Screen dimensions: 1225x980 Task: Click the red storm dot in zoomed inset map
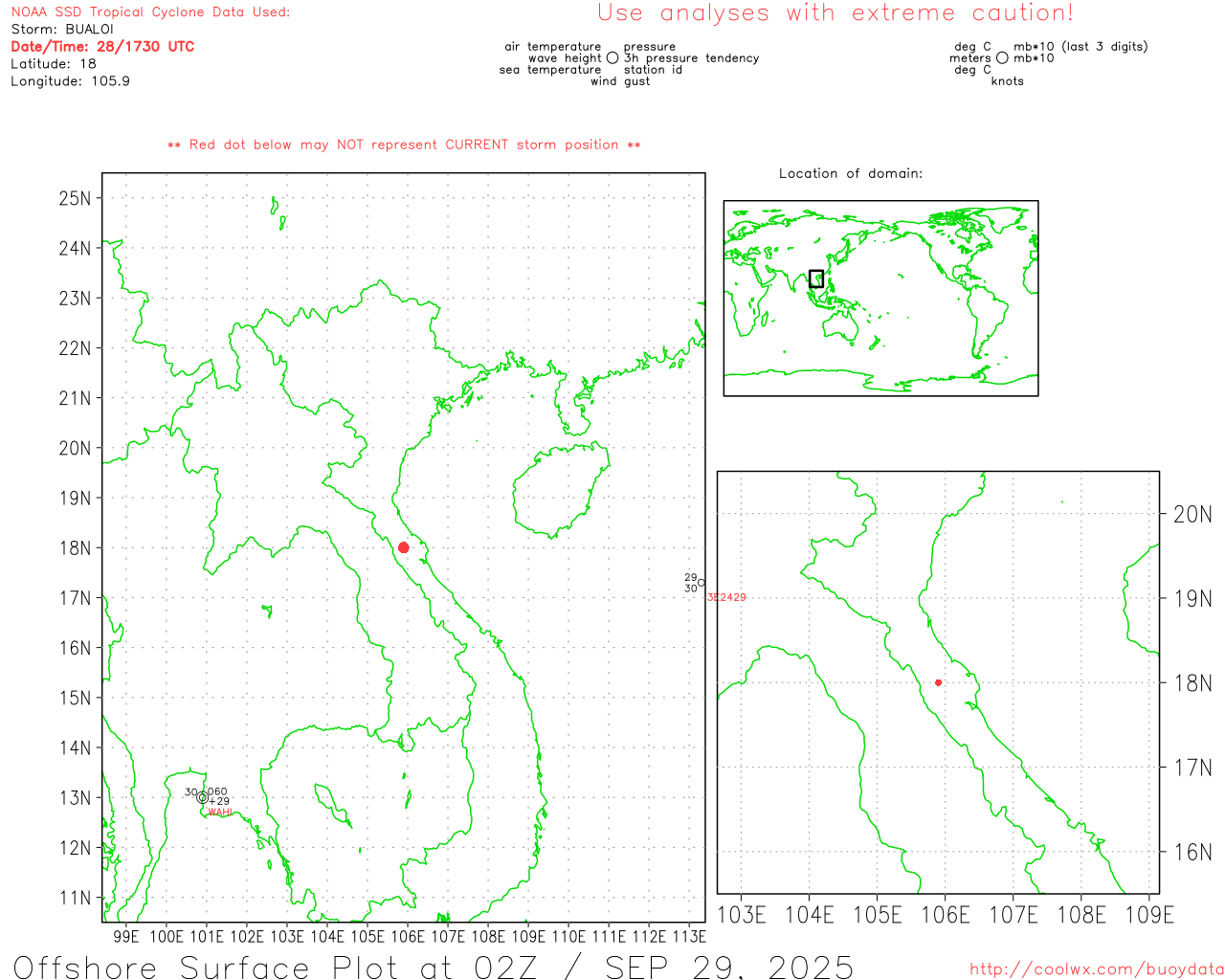tap(938, 682)
